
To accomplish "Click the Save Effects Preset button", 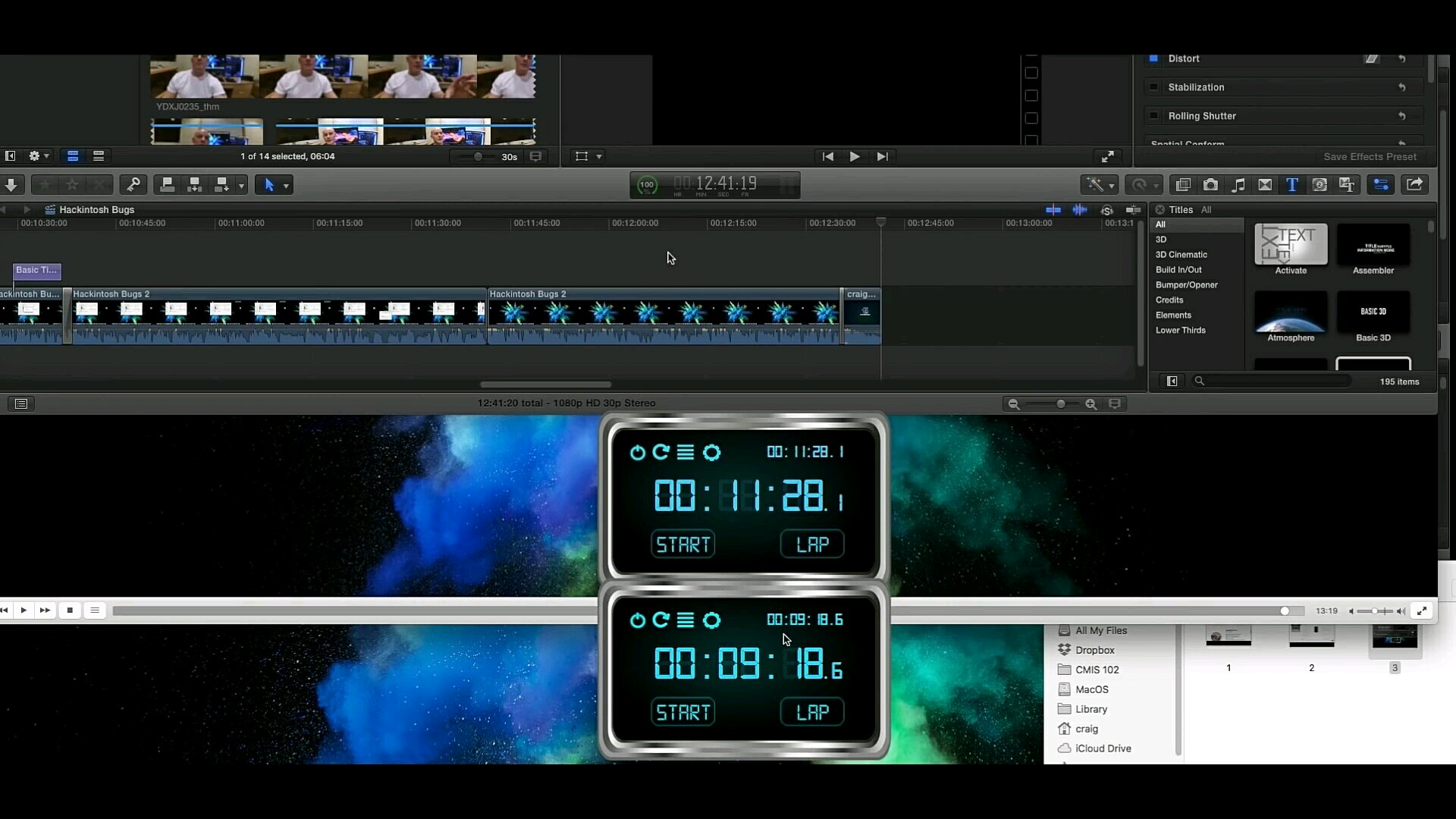I will click(1370, 157).
